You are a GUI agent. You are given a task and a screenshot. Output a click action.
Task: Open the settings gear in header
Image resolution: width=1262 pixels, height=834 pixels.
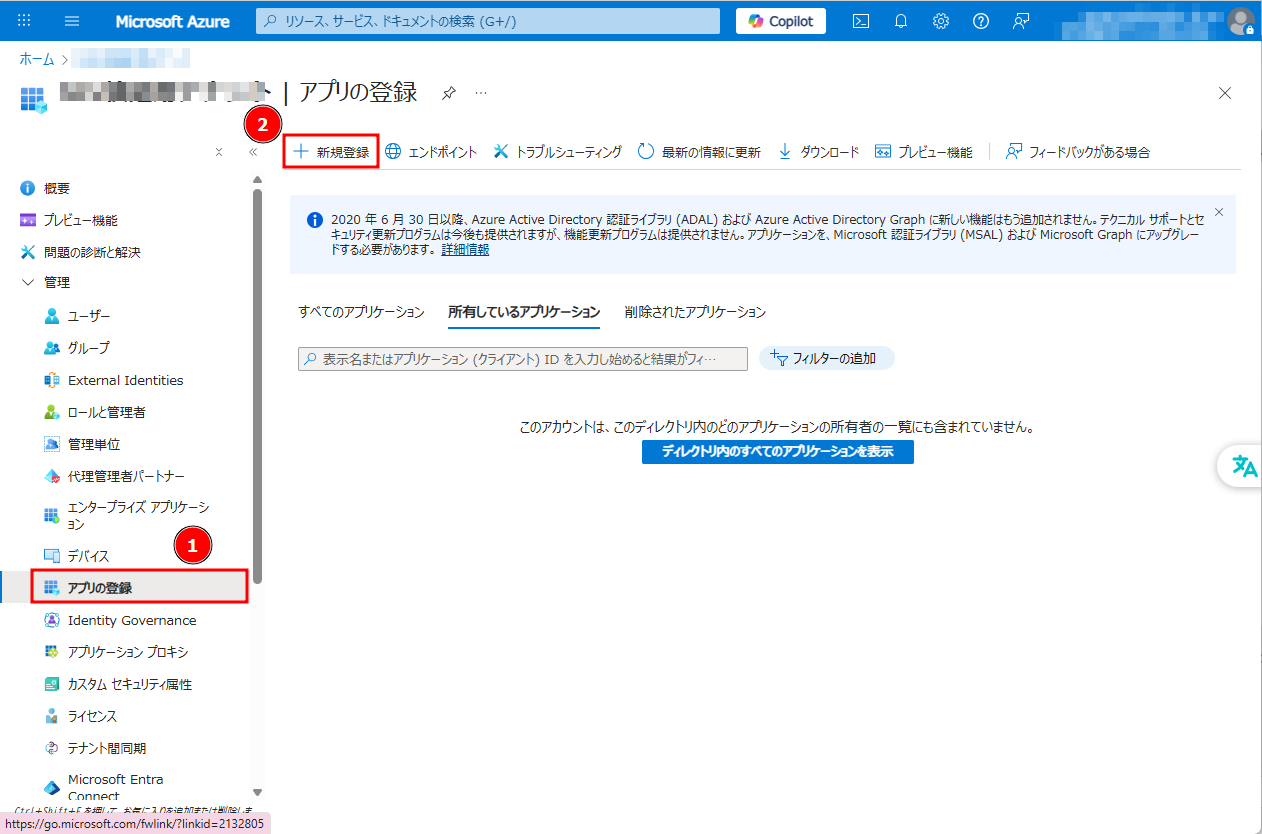pos(940,21)
